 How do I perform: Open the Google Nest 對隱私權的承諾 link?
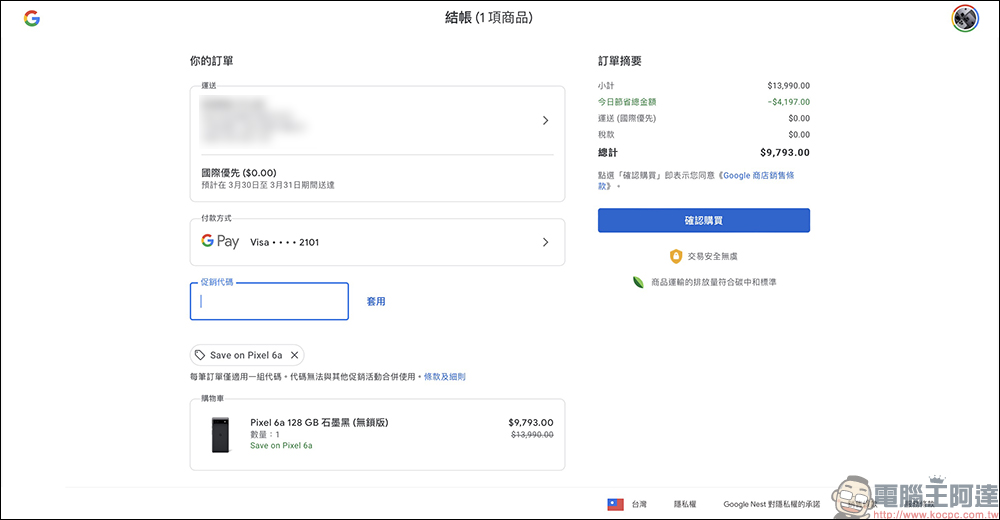[x=771, y=504]
